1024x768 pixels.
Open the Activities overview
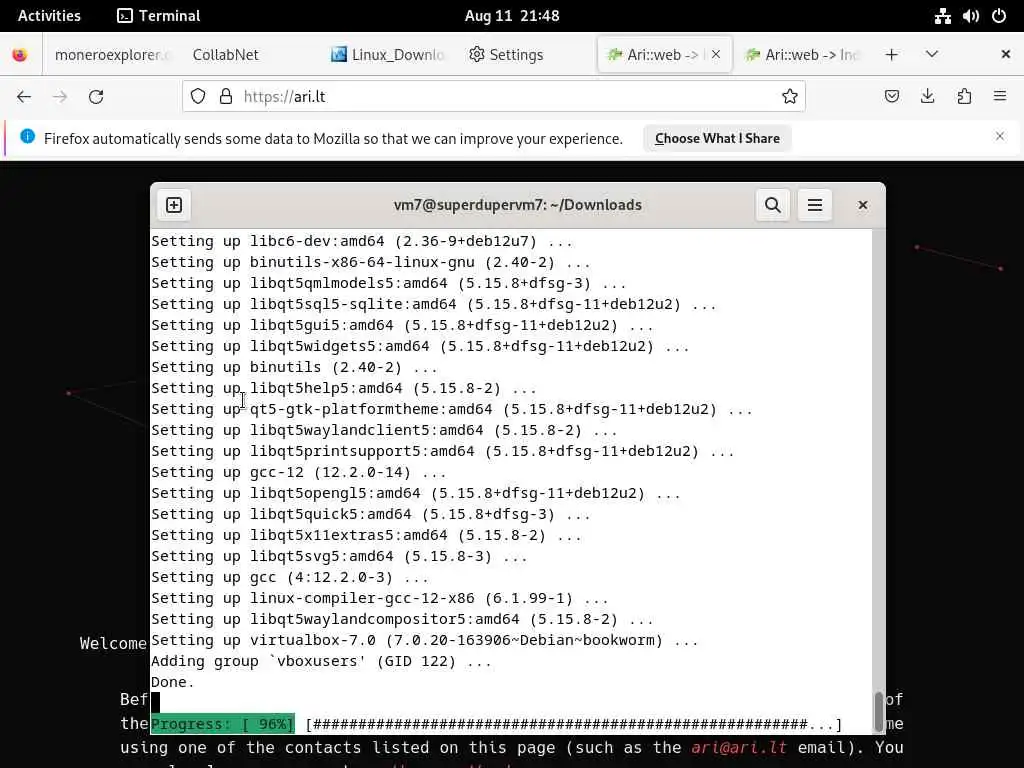tap(49, 16)
